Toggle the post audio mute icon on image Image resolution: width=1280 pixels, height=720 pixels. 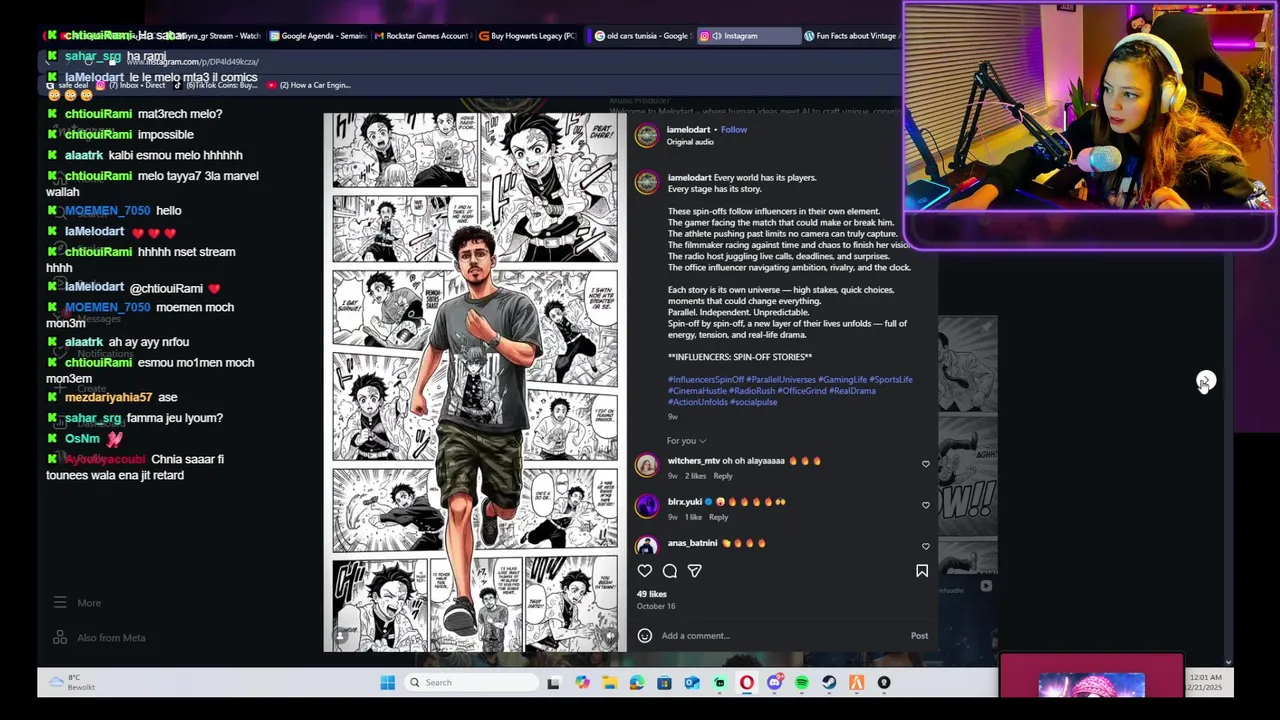click(x=610, y=636)
